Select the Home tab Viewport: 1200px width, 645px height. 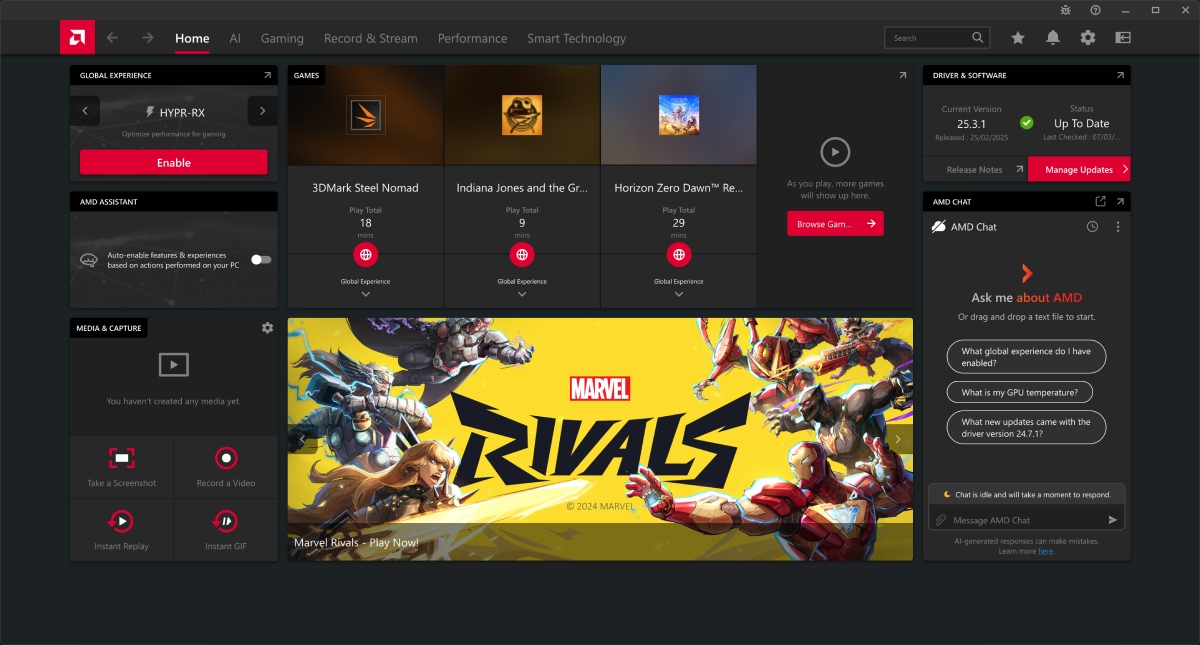click(192, 38)
